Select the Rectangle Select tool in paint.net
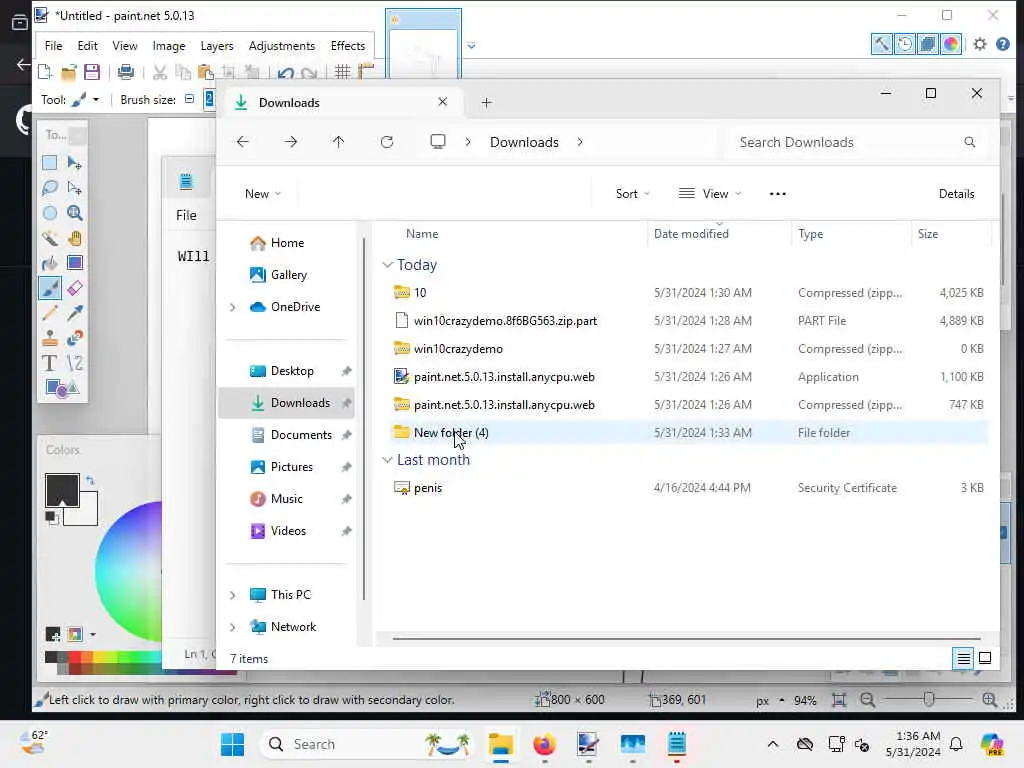This screenshot has width=1024, height=768. click(50, 163)
